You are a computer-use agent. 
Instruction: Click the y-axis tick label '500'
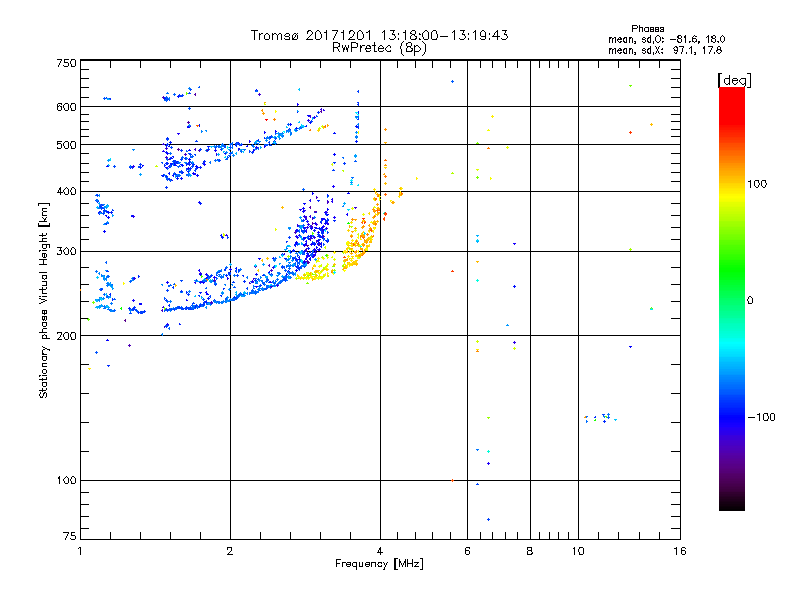[x=66, y=145]
